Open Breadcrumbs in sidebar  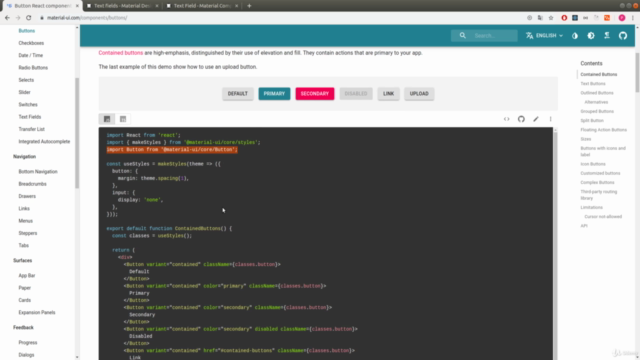[32, 184]
